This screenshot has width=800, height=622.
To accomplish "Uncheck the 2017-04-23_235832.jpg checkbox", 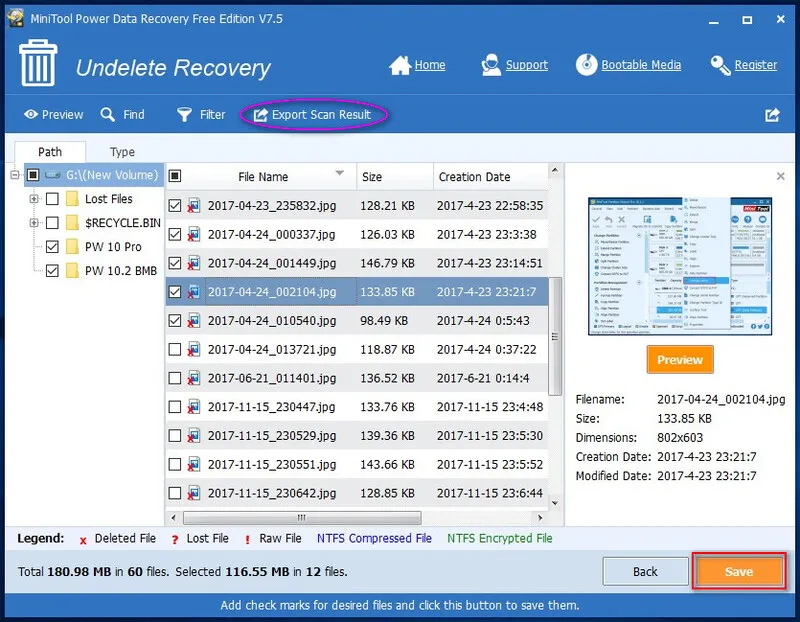I will pyautogui.click(x=175, y=206).
